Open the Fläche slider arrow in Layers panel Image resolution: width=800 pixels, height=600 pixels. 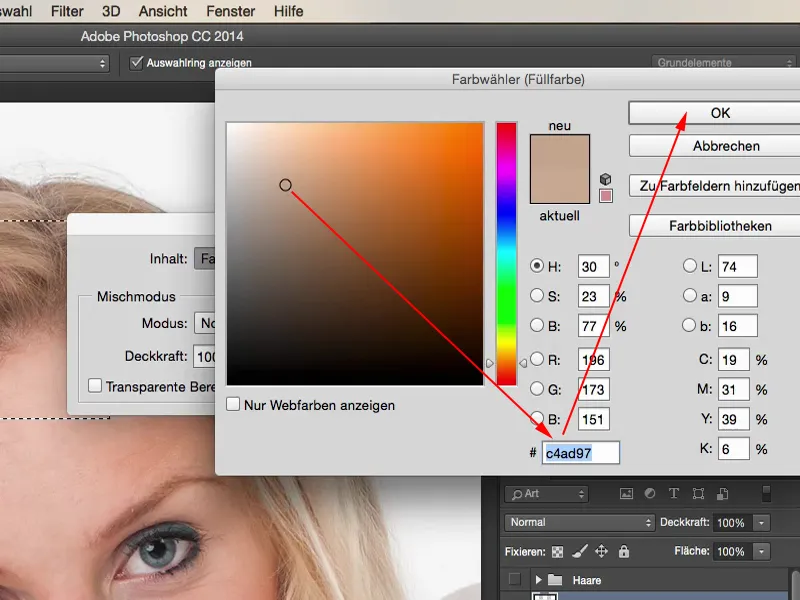click(x=762, y=552)
